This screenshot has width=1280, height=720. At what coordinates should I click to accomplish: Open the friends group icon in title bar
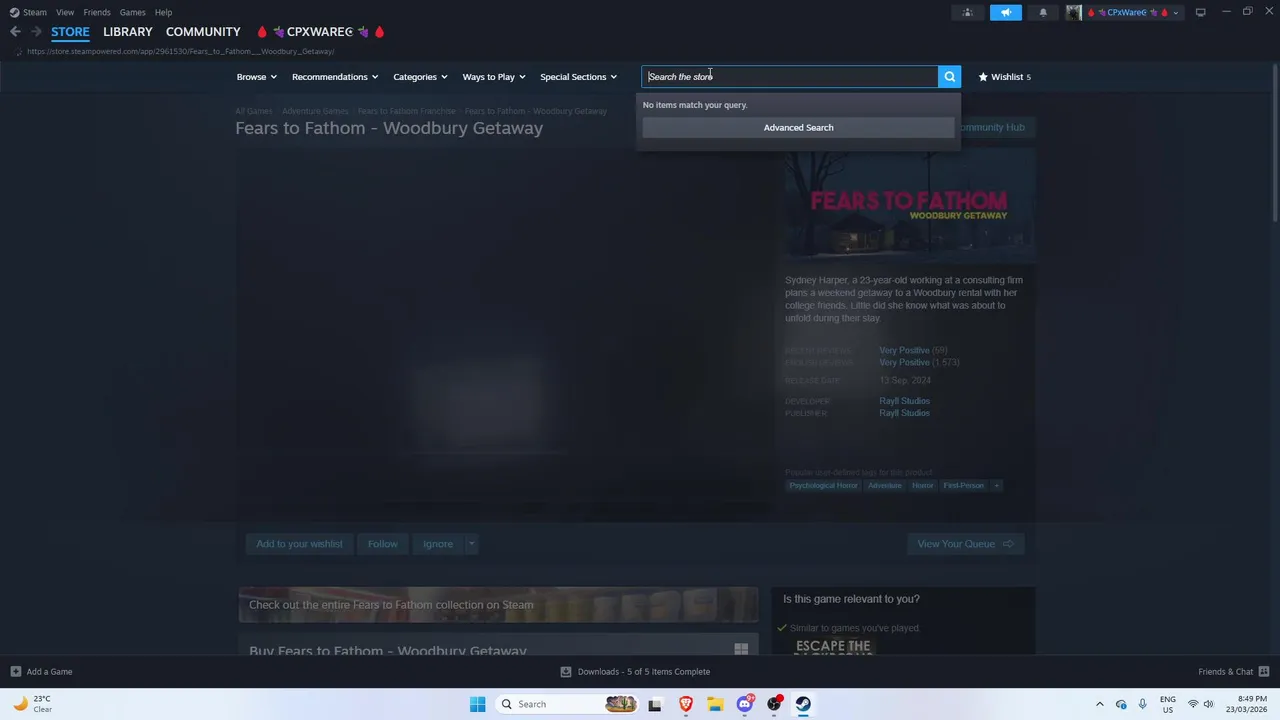point(967,12)
